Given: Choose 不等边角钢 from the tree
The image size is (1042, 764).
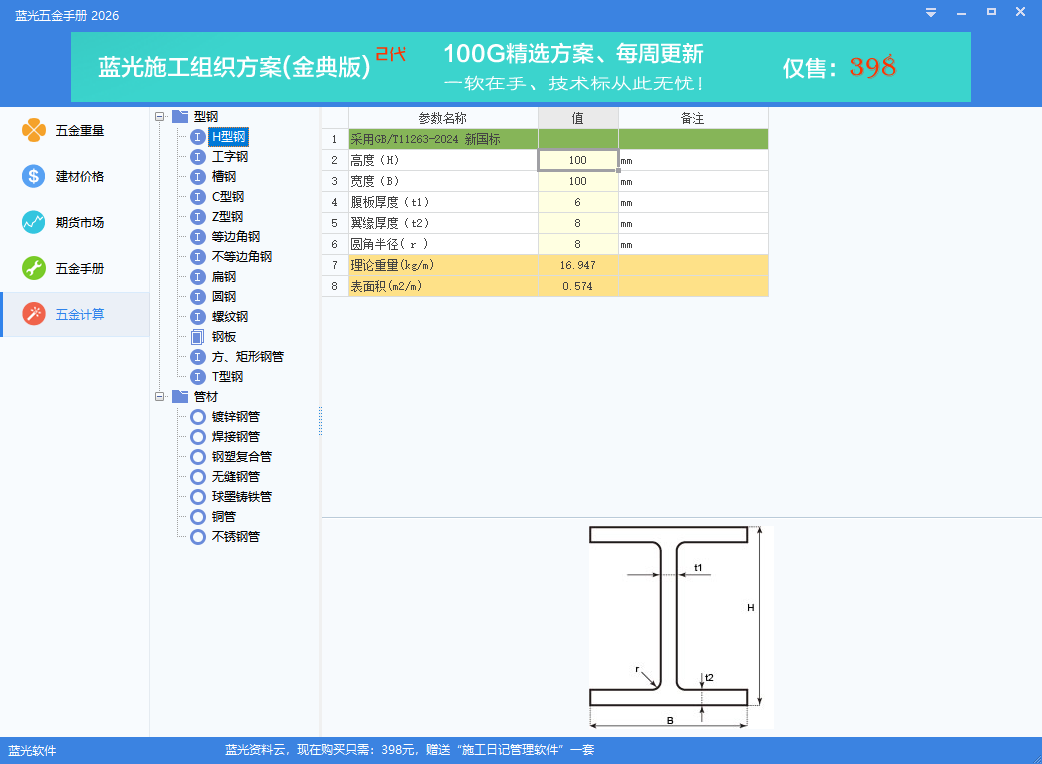Looking at the screenshot, I should click(241, 257).
